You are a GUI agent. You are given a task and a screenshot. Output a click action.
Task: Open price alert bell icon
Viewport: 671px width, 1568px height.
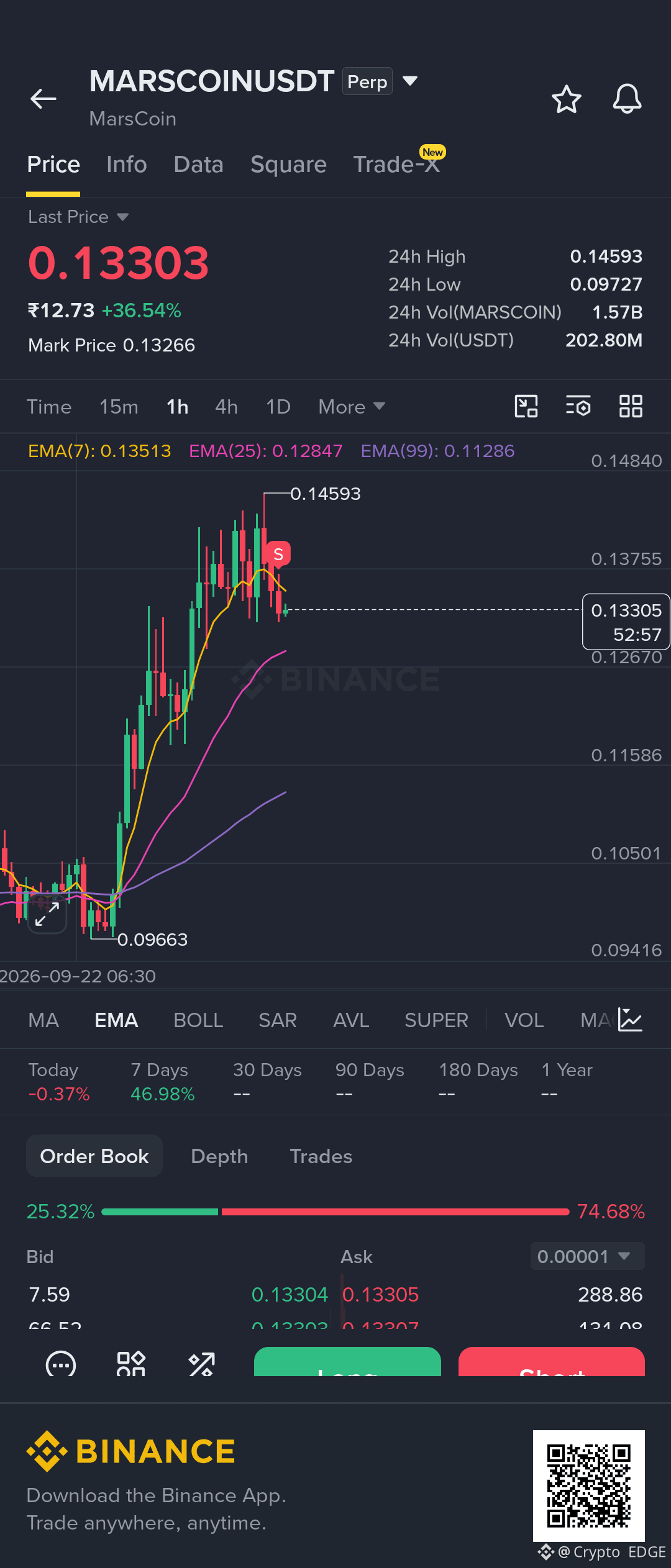(x=627, y=99)
